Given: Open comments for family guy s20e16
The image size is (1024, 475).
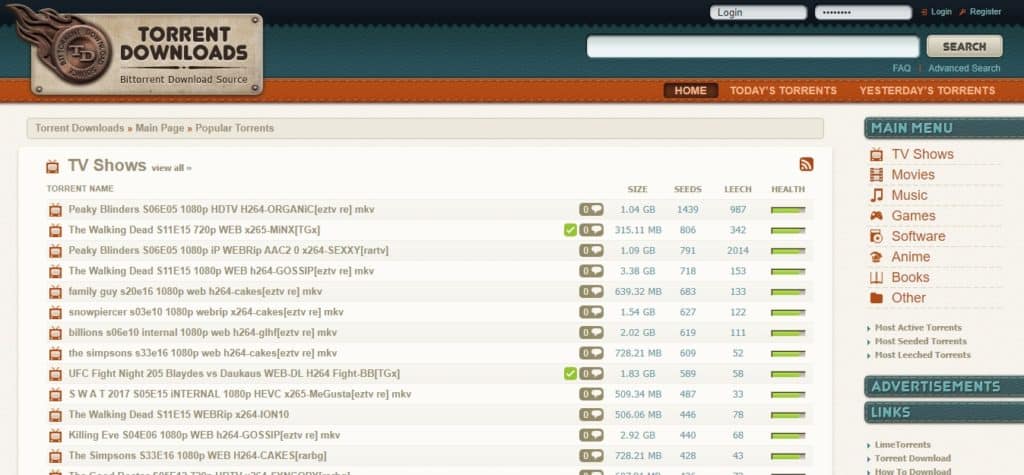Looking at the screenshot, I should click(x=591, y=291).
